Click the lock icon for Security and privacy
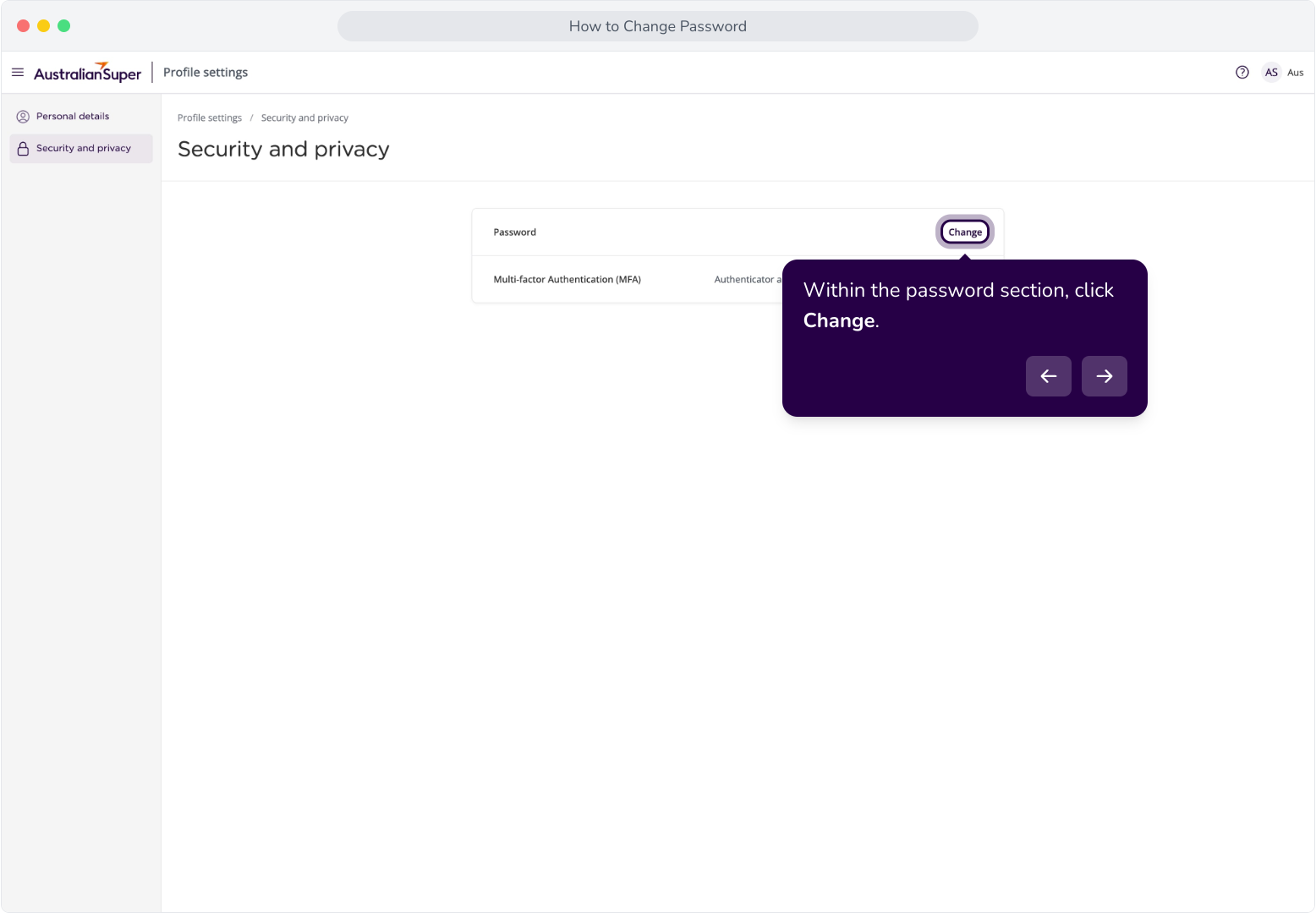The height and width of the screenshot is (913, 1316). (23, 149)
